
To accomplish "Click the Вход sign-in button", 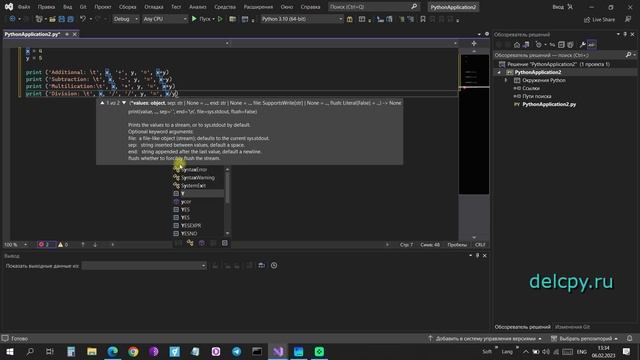I will click(x=562, y=7).
